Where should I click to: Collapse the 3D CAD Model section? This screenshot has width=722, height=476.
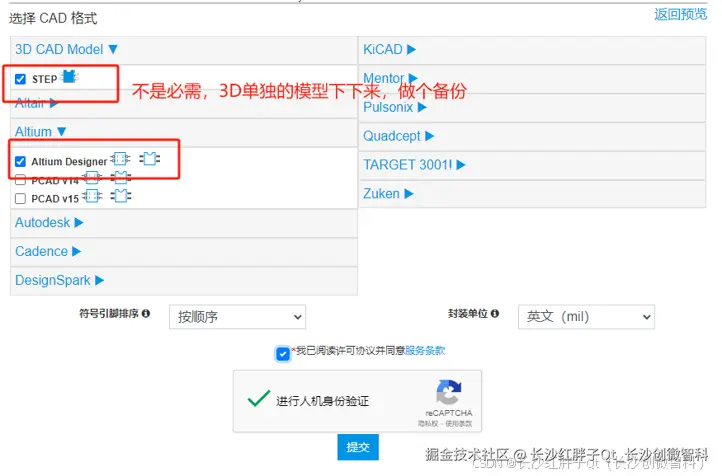pos(66,49)
